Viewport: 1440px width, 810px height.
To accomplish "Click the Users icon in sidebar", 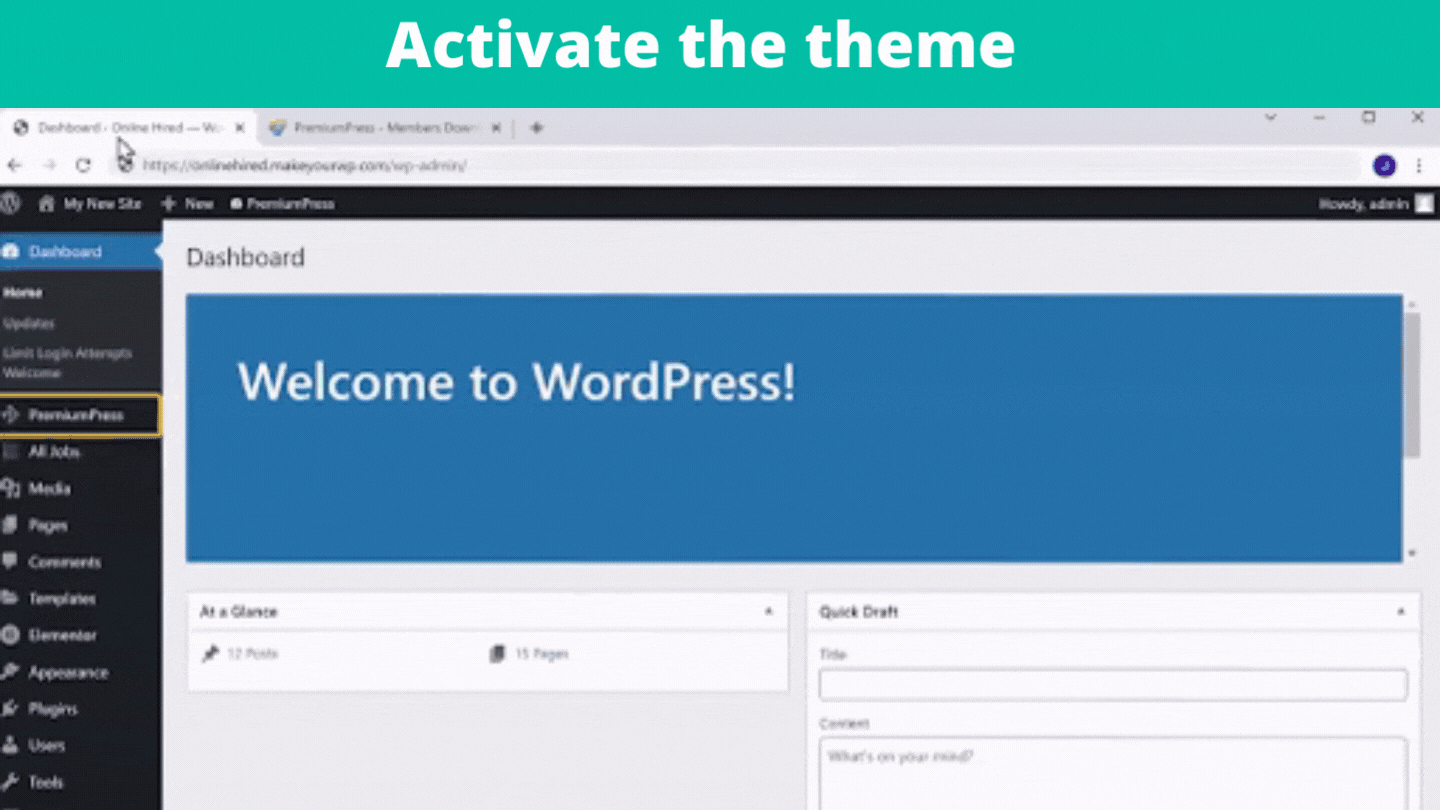I will click(x=11, y=745).
